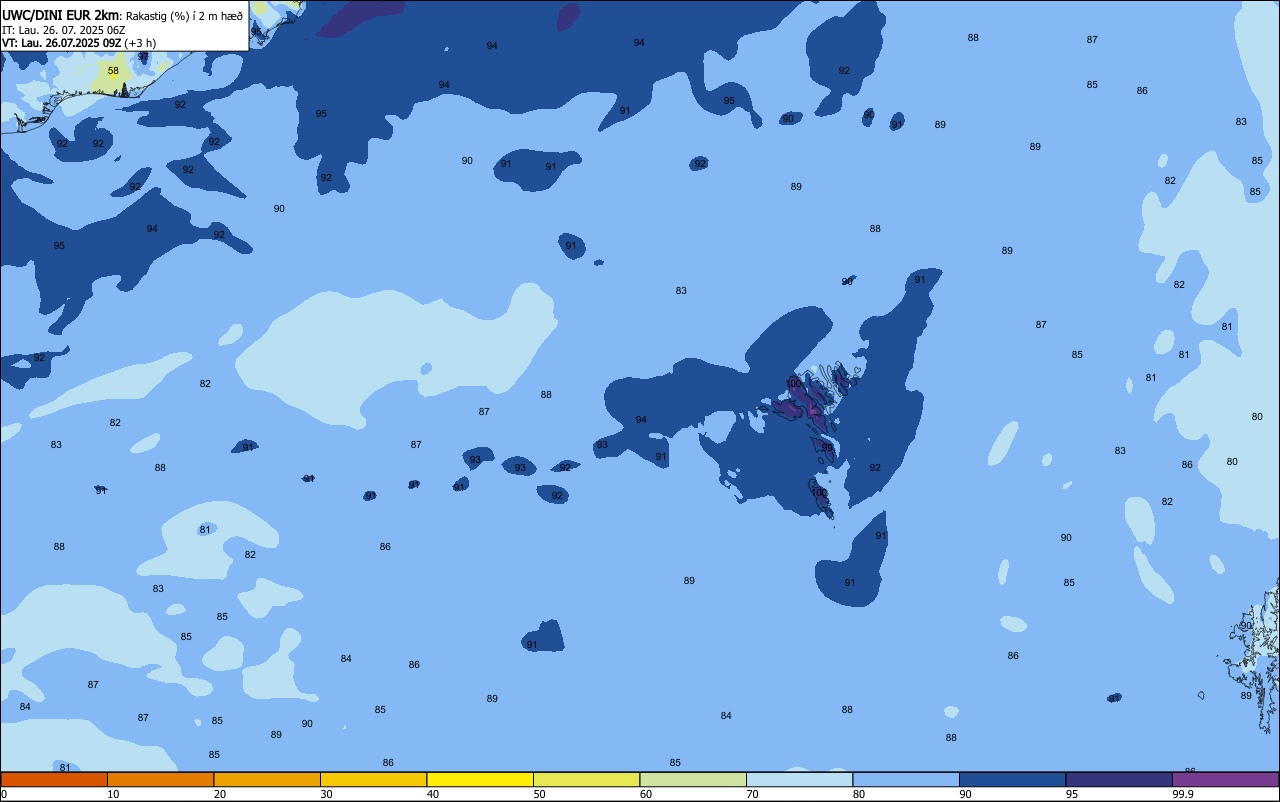Click the legend tick label "40"
The height and width of the screenshot is (802, 1280).
433,794
